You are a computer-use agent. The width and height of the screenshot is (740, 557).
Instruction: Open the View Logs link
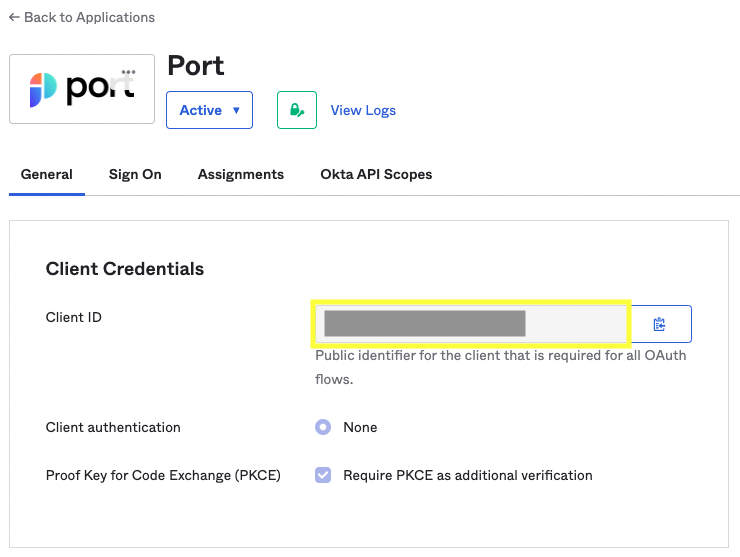pyautogui.click(x=363, y=110)
